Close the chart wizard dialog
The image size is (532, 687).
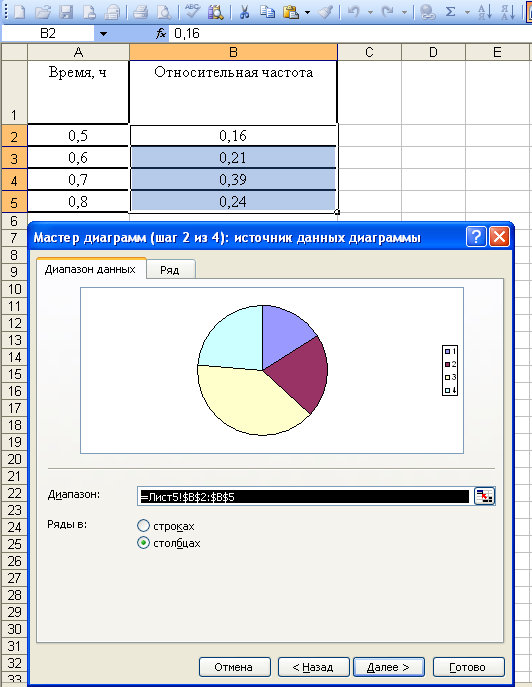click(500, 237)
